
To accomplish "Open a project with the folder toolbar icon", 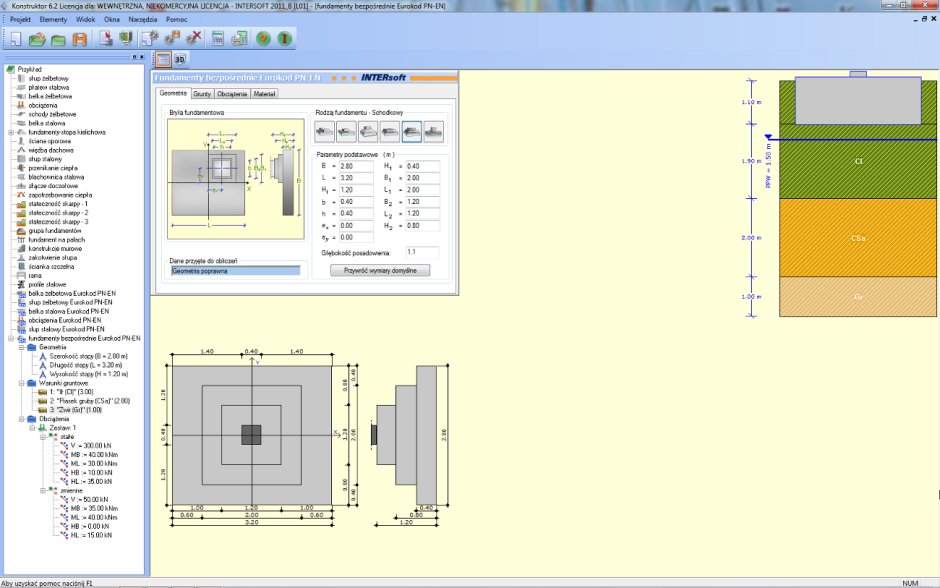I will pos(36,40).
